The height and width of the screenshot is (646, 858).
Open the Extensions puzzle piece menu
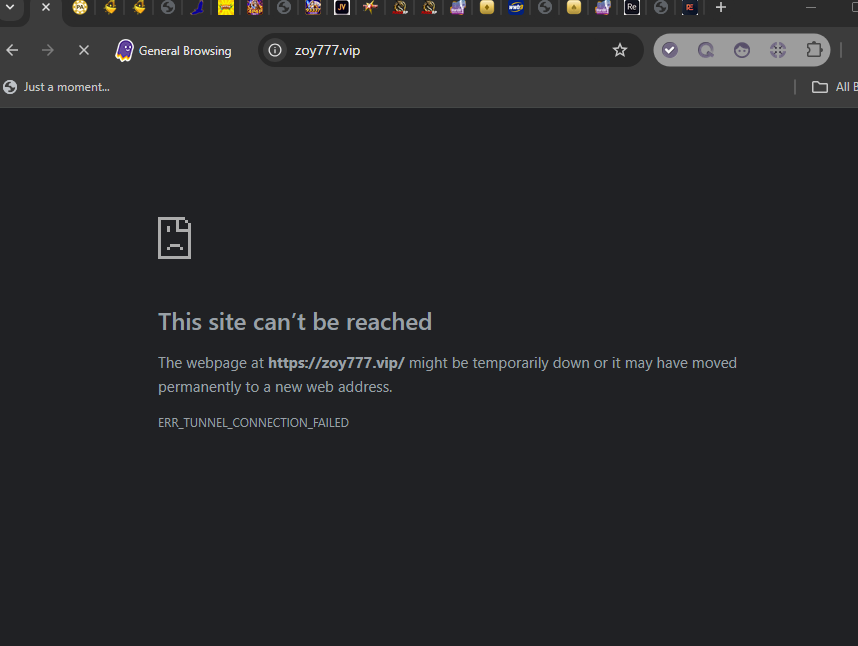pyautogui.click(x=814, y=50)
